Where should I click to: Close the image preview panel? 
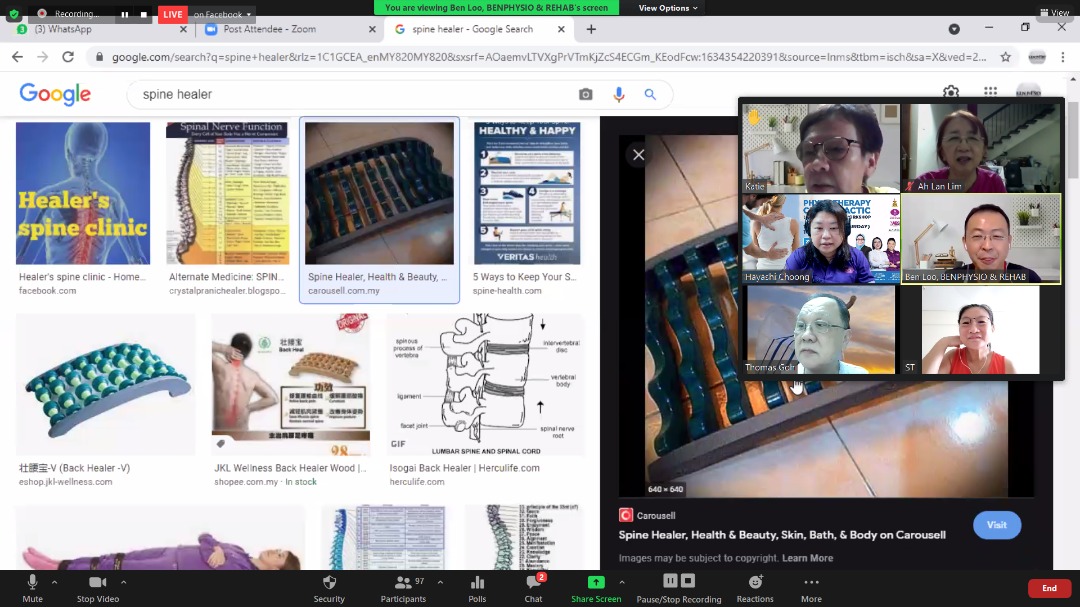(638, 155)
